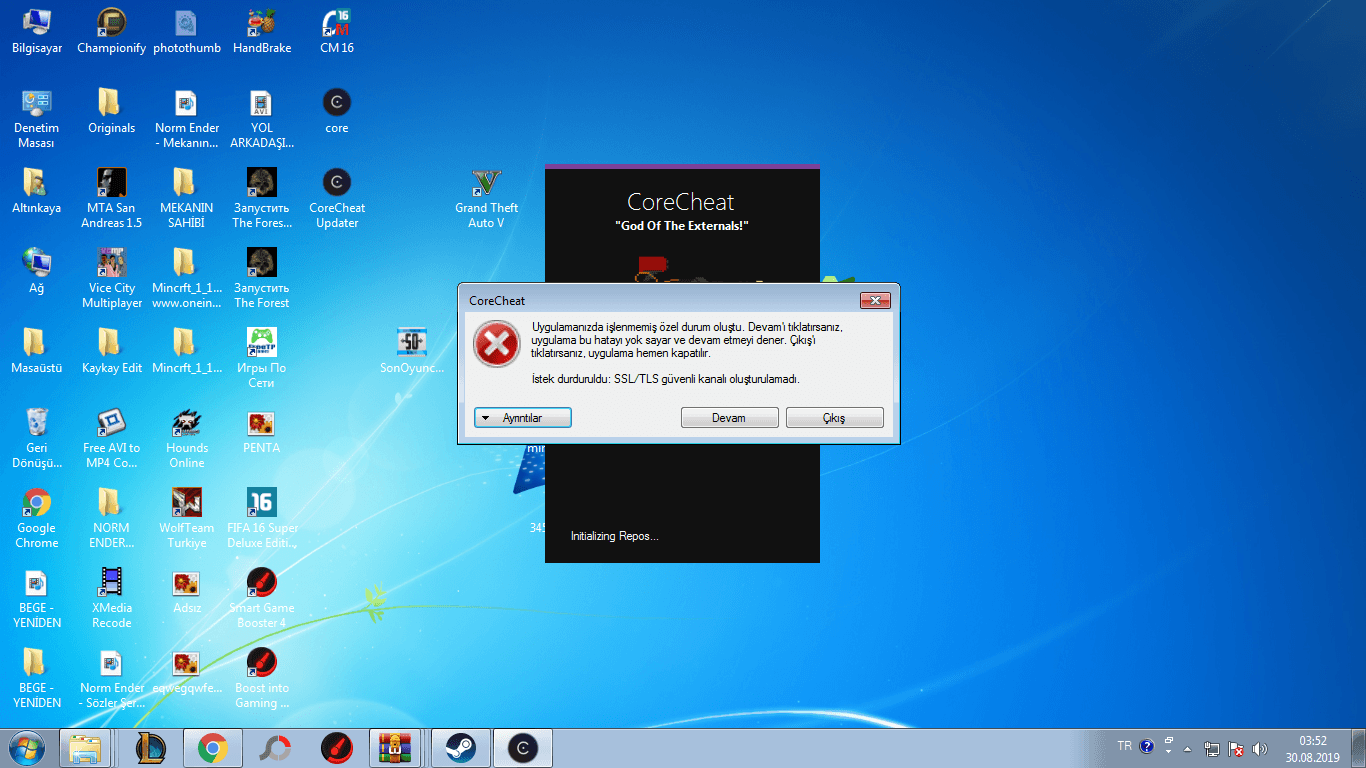1366x768 pixels.
Task: Open the Championify desktop shortcut
Action: pyautogui.click(x=112, y=31)
